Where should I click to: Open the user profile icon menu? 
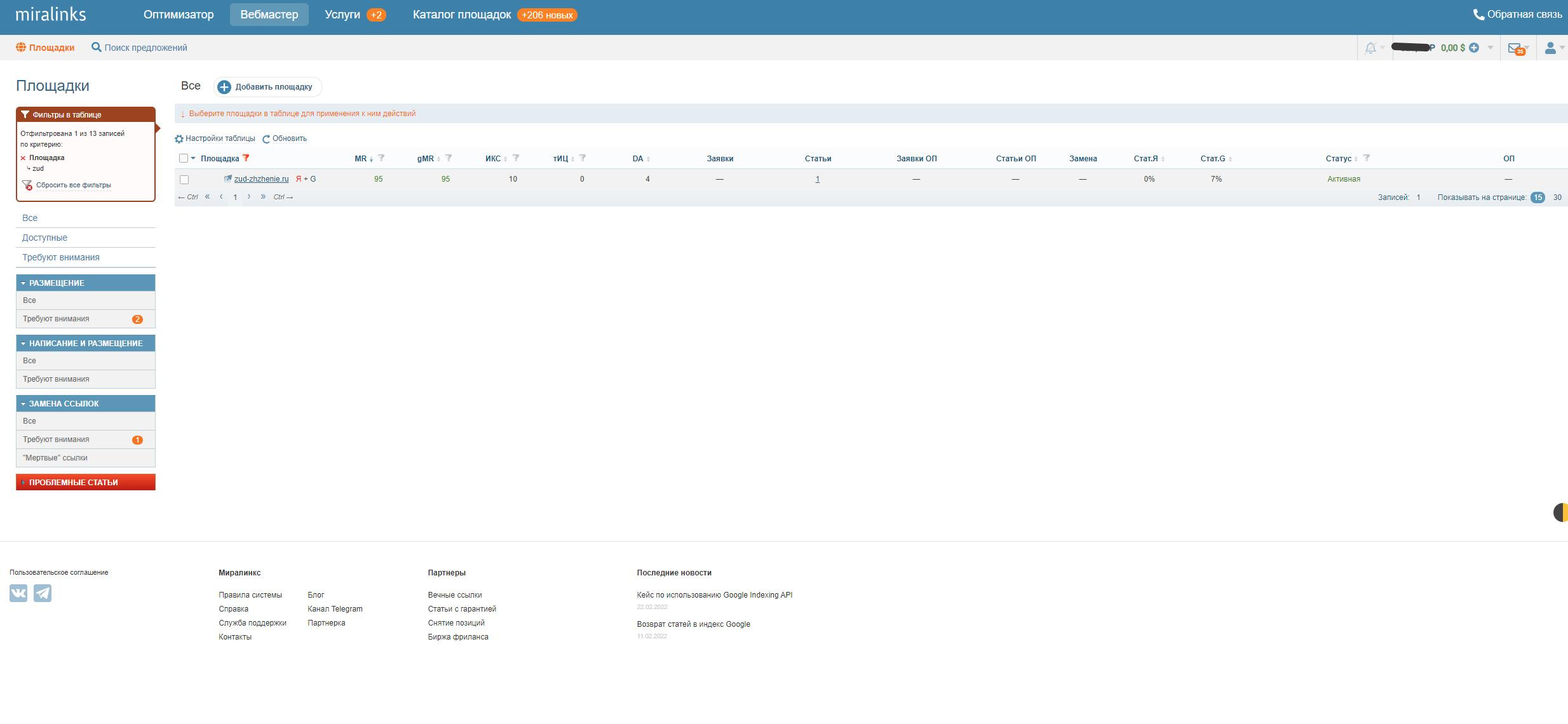click(1550, 48)
